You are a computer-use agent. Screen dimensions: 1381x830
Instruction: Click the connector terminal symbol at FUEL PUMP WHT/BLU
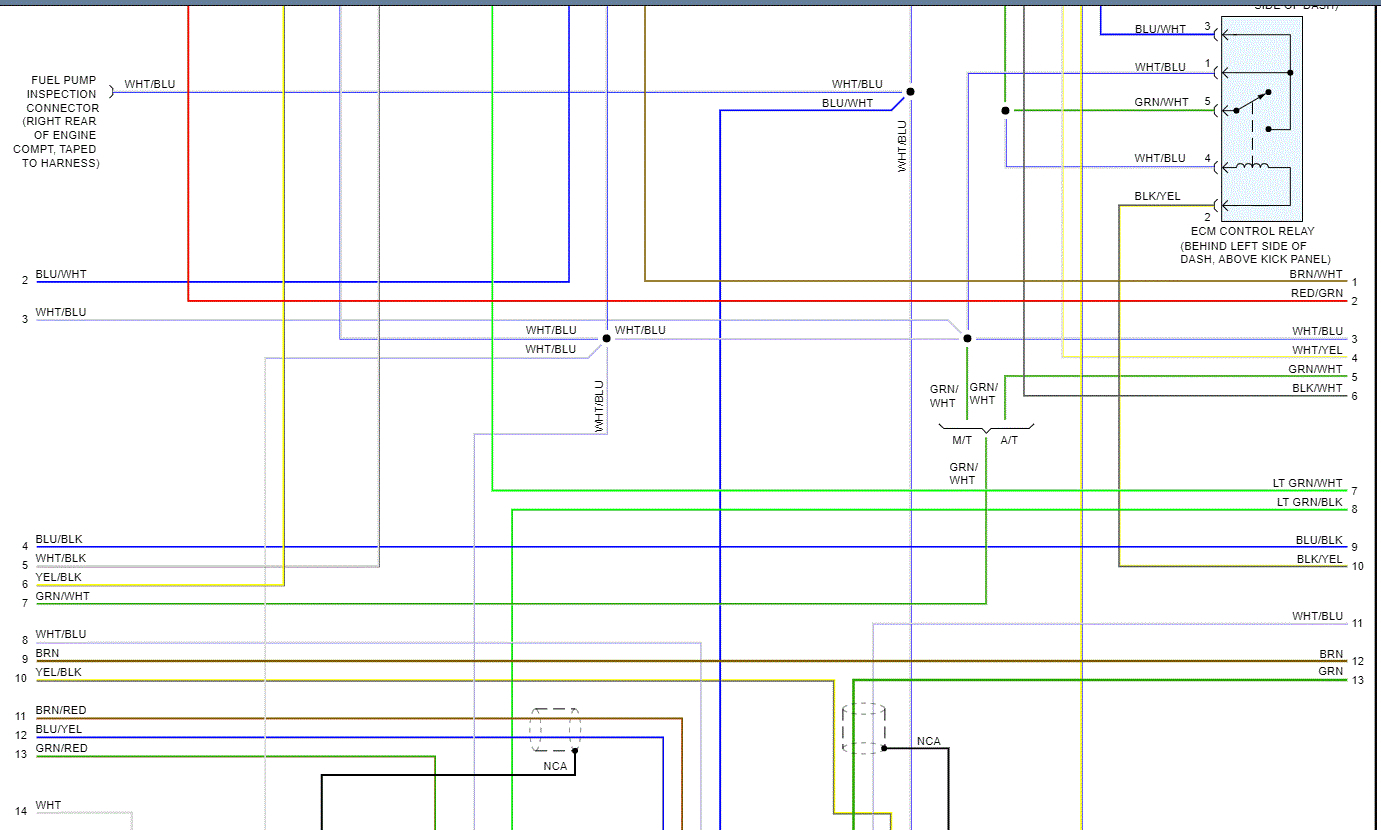point(111,91)
